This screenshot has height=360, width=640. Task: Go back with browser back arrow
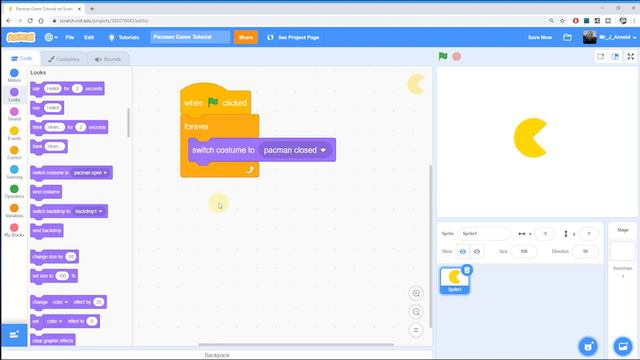pyautogui.click(x=9, y=20)
